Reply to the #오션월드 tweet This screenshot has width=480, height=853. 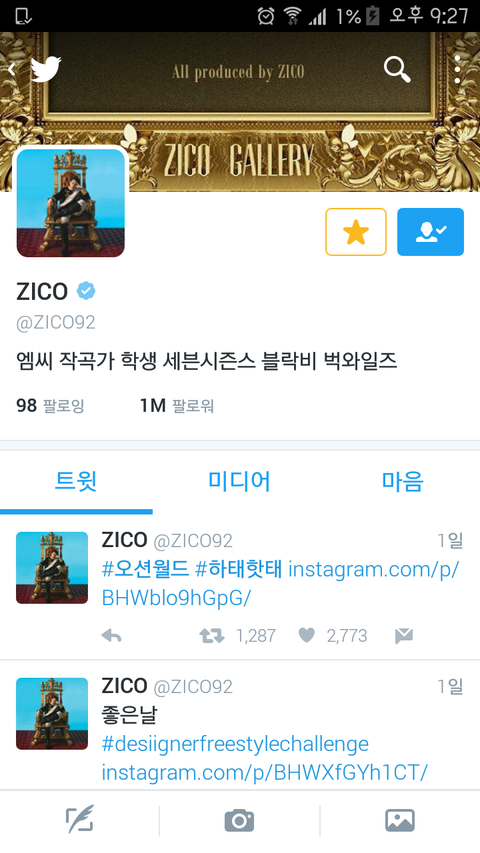(112, 635)
